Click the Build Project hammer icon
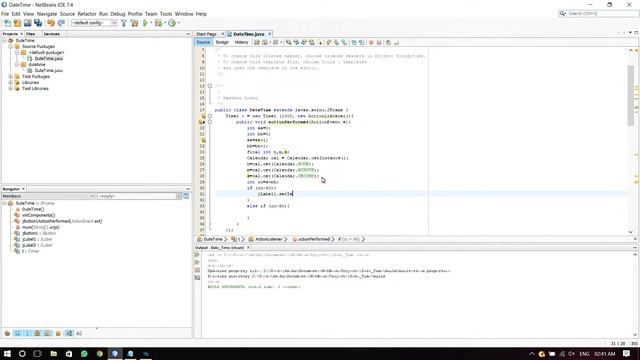640x360 pixels. (124, 23)
